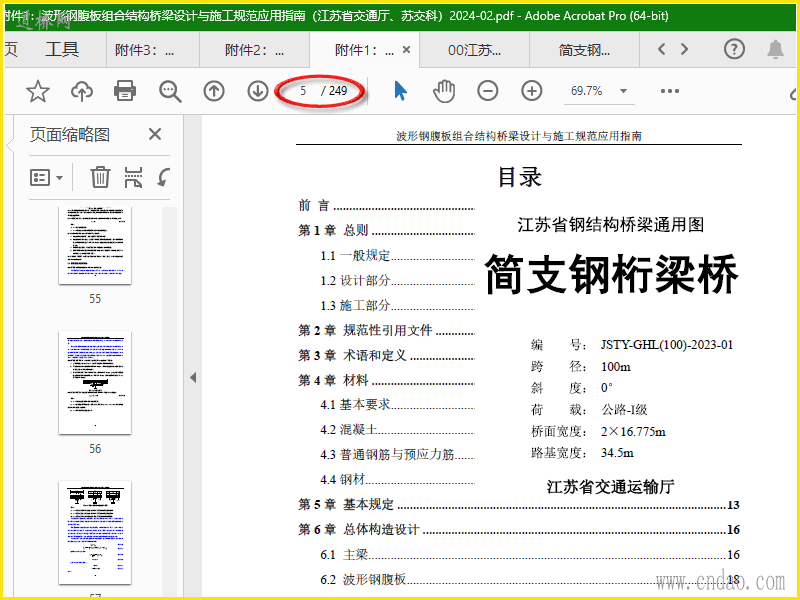Click 第5章 基本规定 entry
This screenshot has height=600, width=800.
519,505
